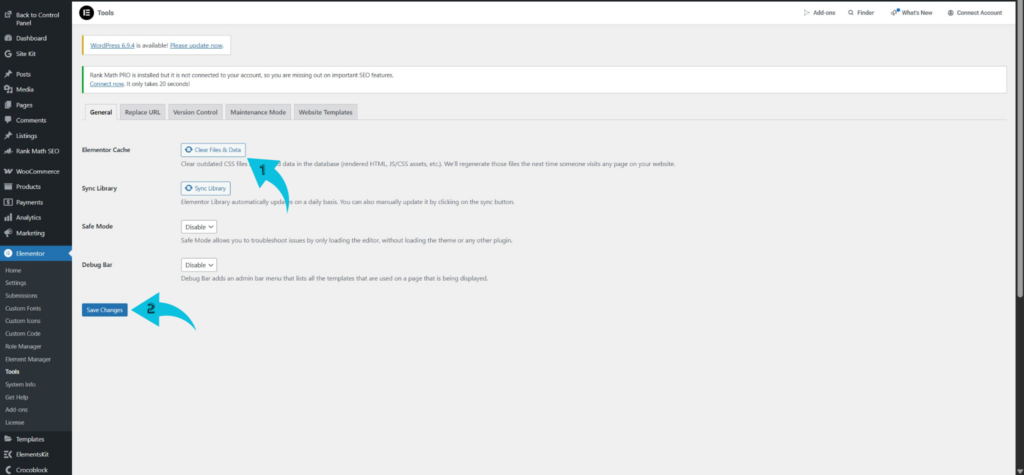1024x475 pixels.
Task: Click the Media icon in the sidebar
Action: coord(8,90)
